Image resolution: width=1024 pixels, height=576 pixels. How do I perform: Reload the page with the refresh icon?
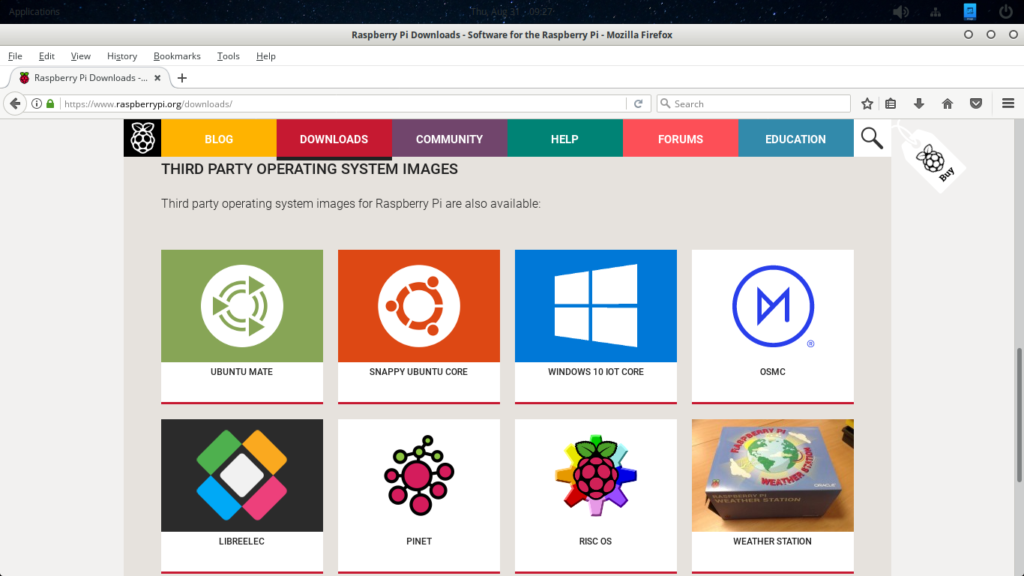(x=638, y=104)
